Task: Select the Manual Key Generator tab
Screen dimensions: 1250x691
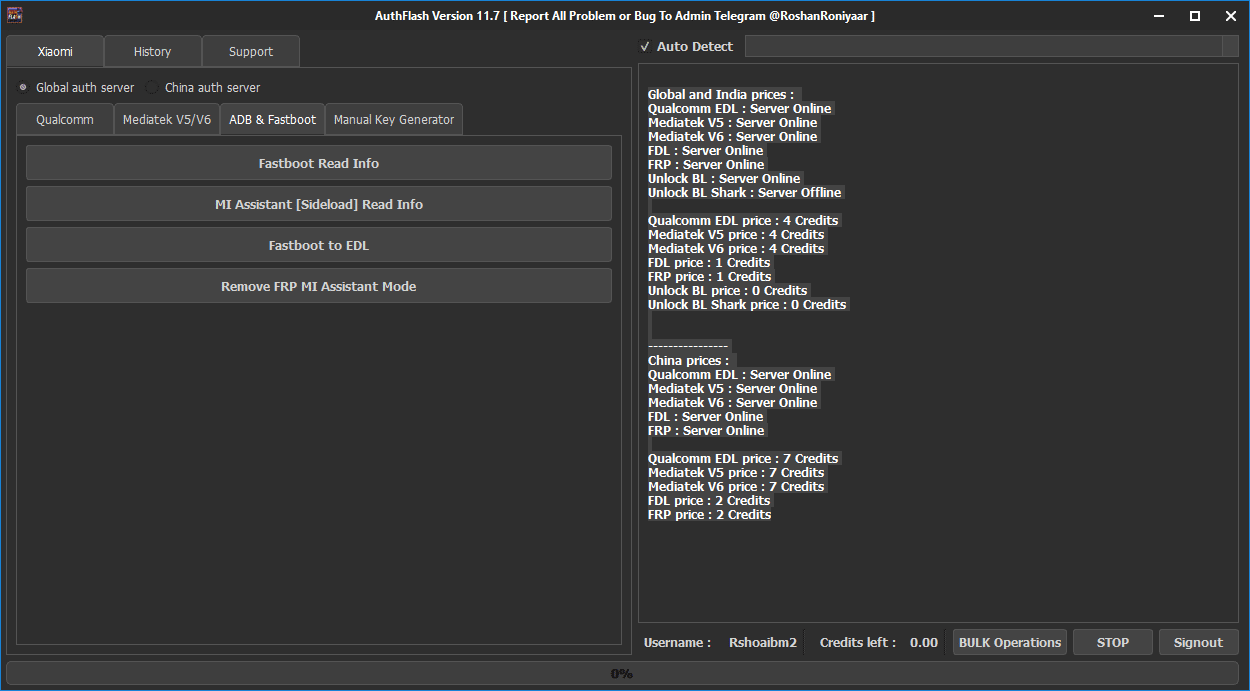Action: (393, 120)
